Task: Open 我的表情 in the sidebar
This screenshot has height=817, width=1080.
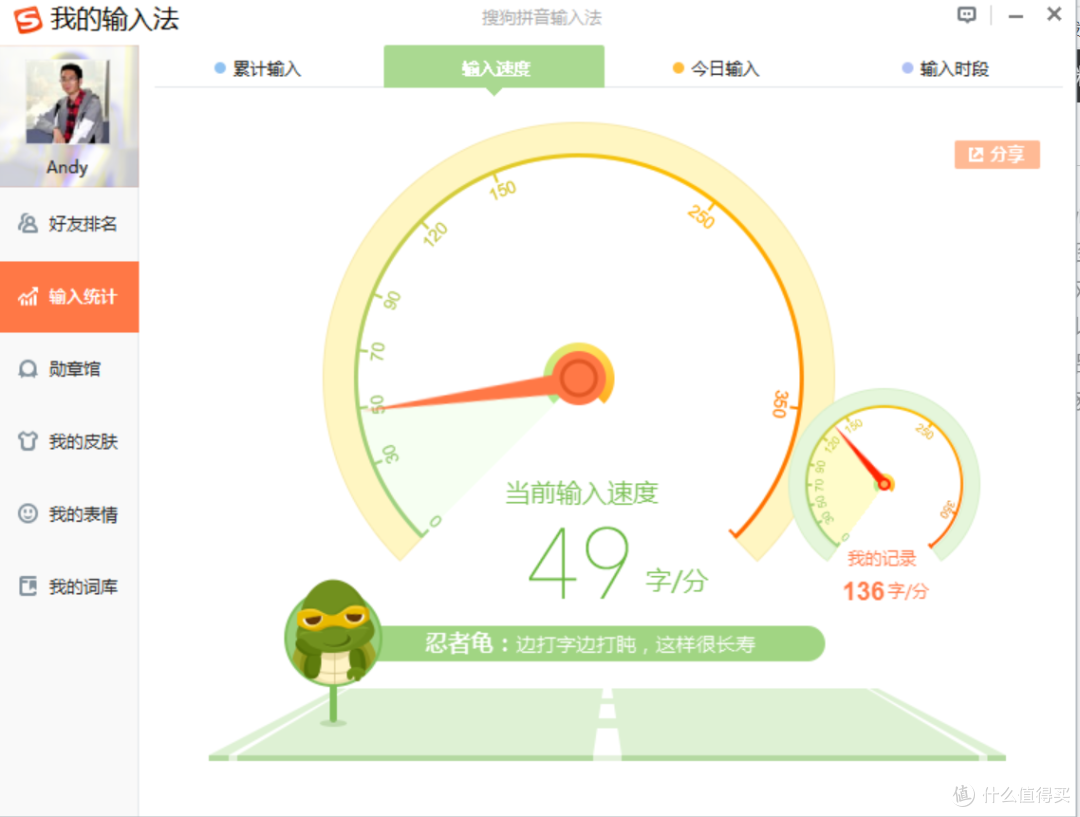Action: (69, 514)
